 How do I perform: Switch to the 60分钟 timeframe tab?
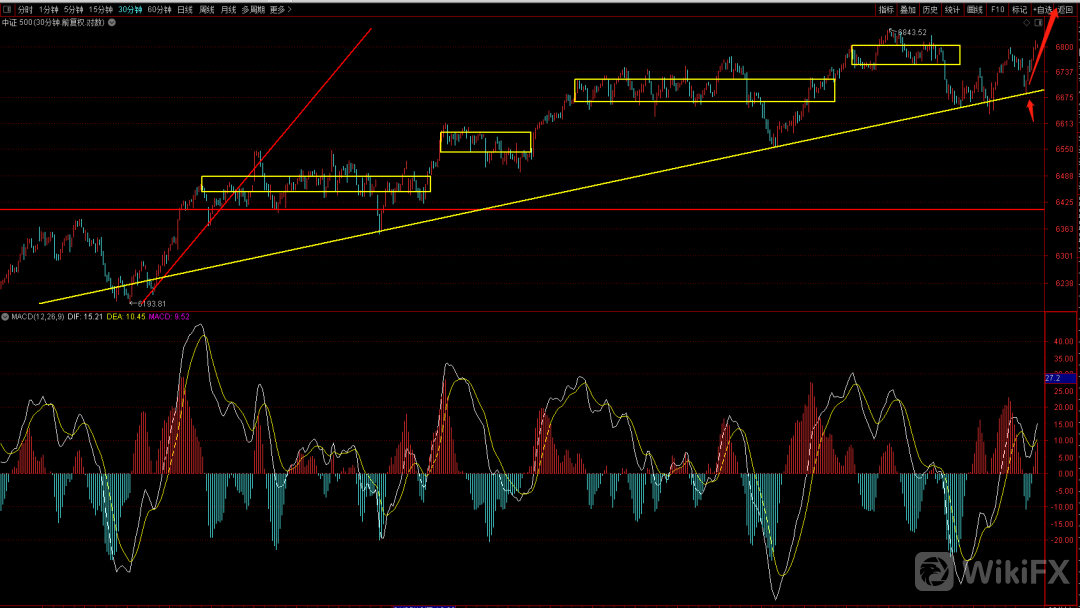coord(158,9)
